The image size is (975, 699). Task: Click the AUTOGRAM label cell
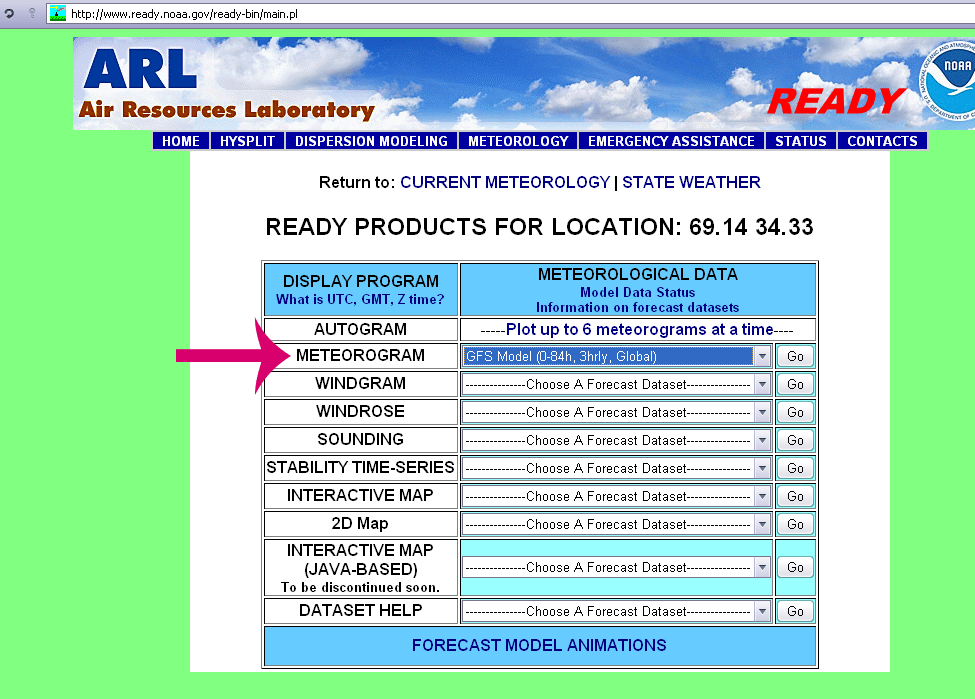coord(361,329)
